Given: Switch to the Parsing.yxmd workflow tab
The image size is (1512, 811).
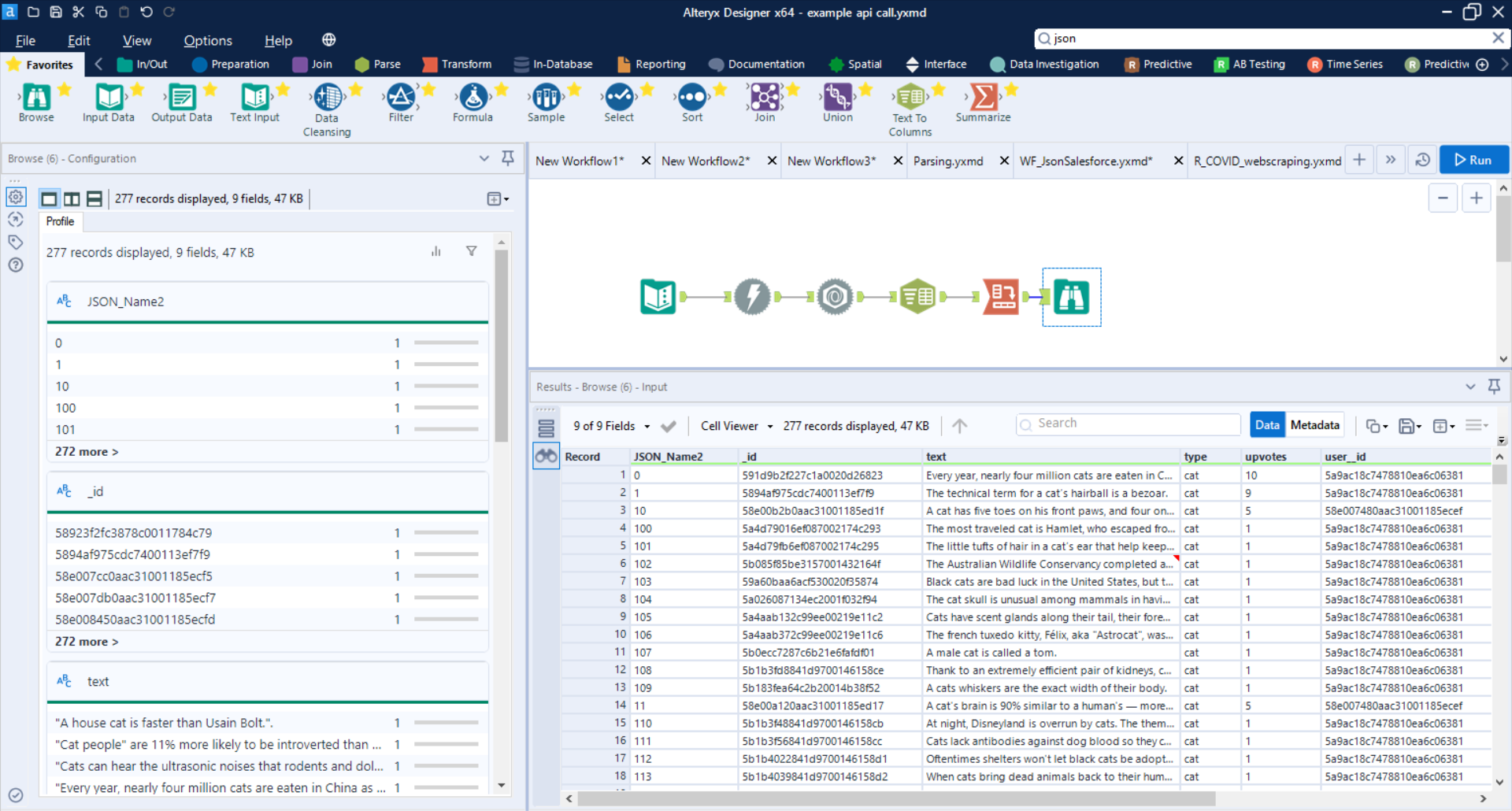Looking at the screenshot, I should click(948, 161).
